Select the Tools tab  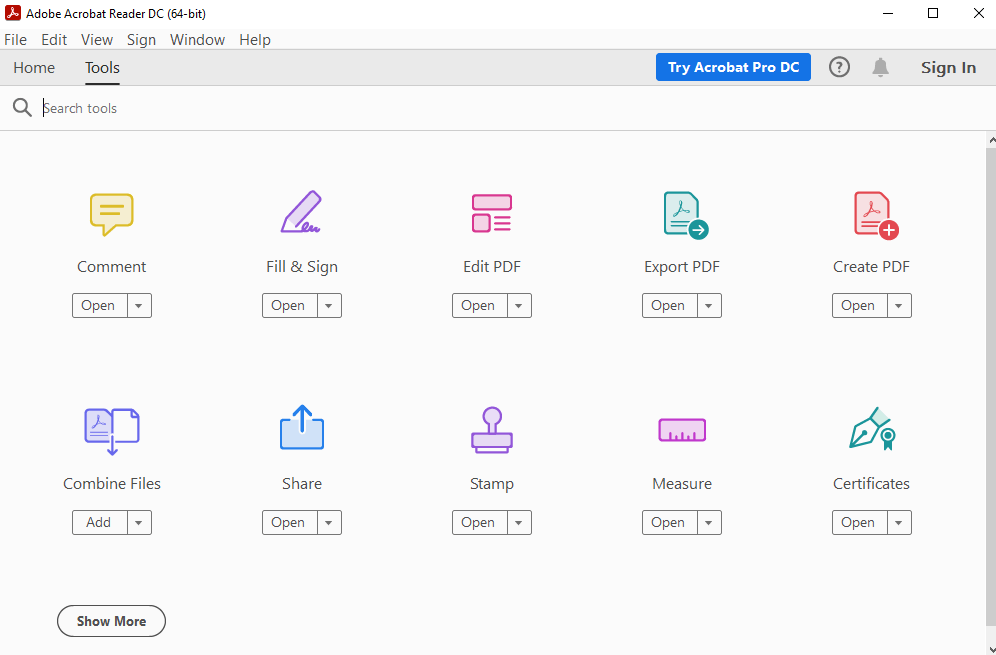click(x=102, y=67)
